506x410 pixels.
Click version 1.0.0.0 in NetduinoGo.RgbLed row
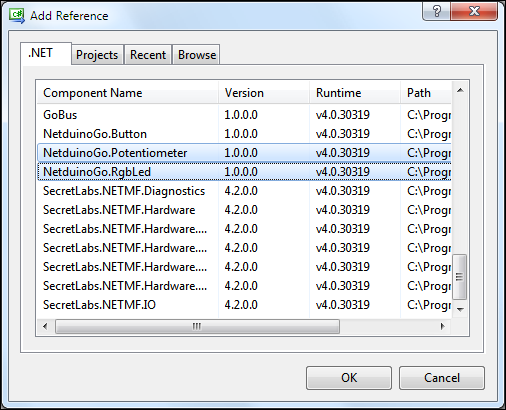[x=241, y=172]
